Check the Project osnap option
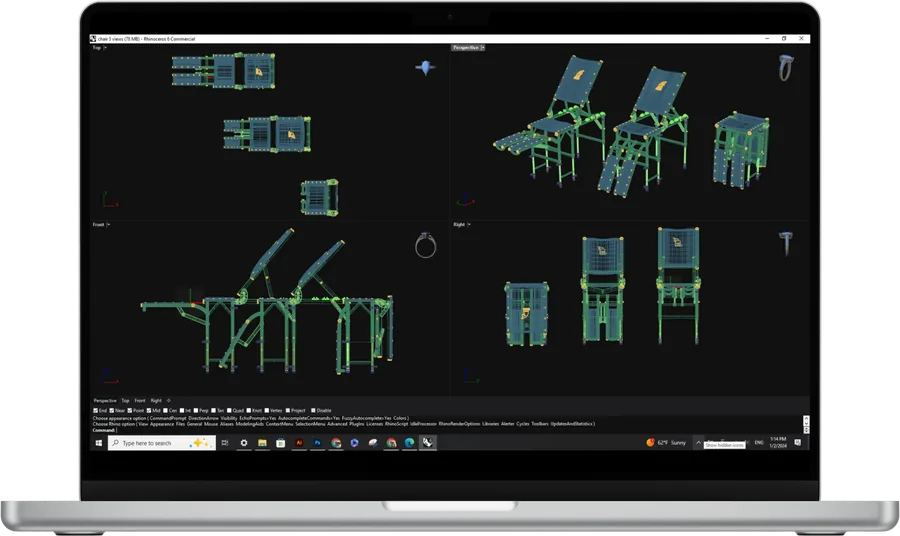The height and width of the screenshot is (536, 900). 288,410
